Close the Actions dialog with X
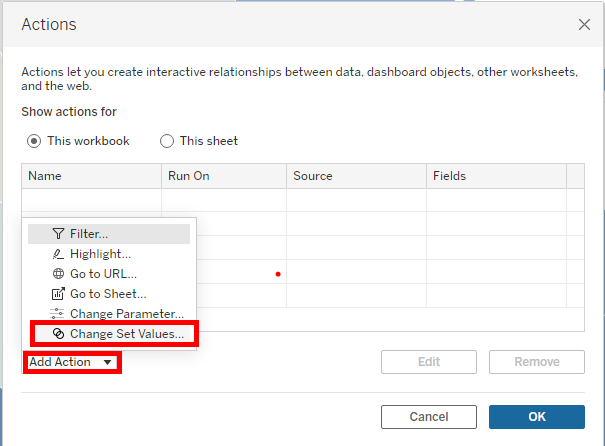The height and width of the screenshot is (446, 605). click(584, 24)
